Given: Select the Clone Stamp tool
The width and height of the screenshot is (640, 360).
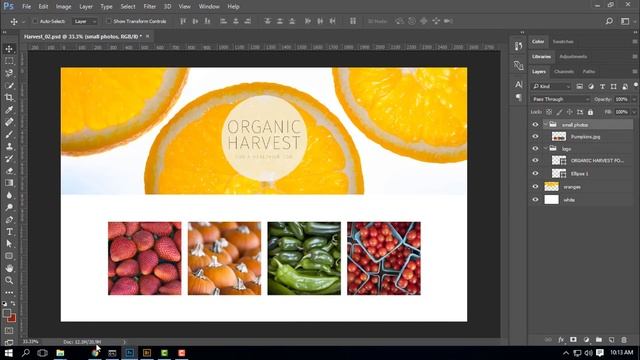Looking at the screenshot, I should tap(9, 147).
